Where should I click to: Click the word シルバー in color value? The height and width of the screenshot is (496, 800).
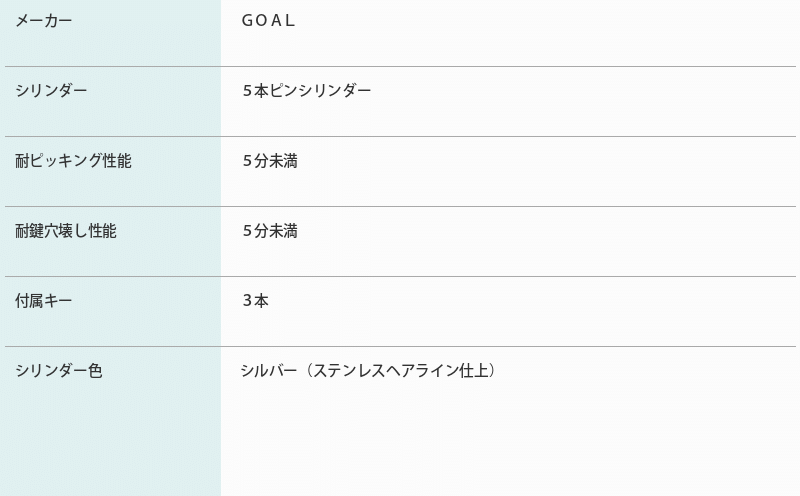(x=268, y=370)
